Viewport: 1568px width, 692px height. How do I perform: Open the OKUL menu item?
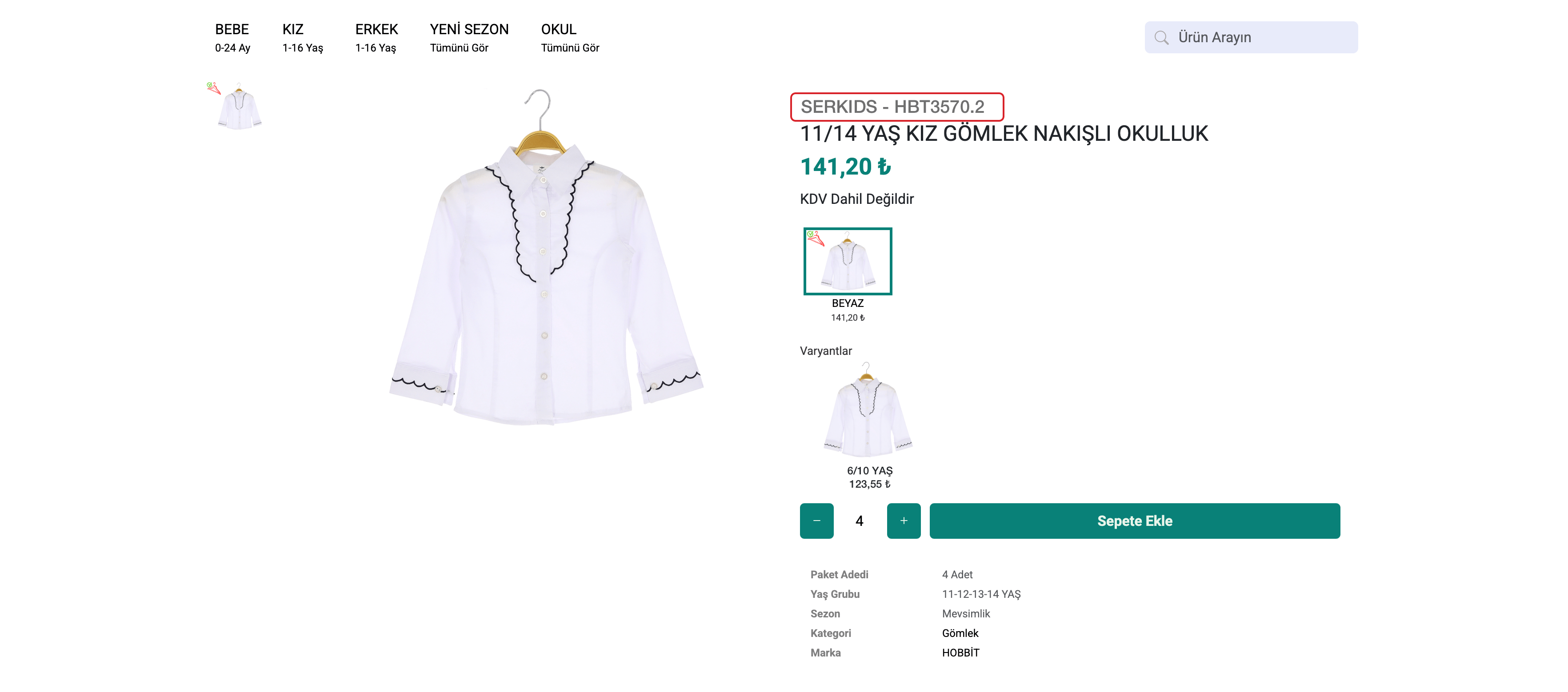pos(570,37)
